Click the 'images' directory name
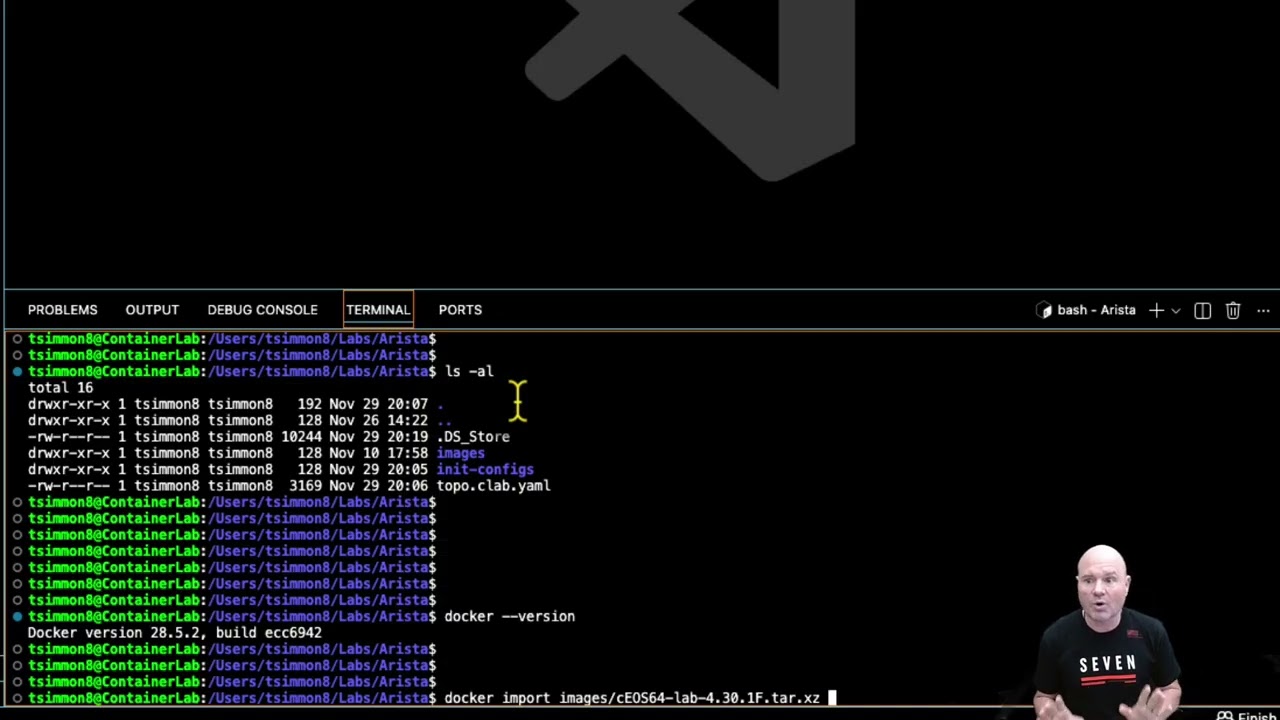Image resolution: width=1280 pixels, height=720 pixels. pyautogui.click(x=460, y=453)
